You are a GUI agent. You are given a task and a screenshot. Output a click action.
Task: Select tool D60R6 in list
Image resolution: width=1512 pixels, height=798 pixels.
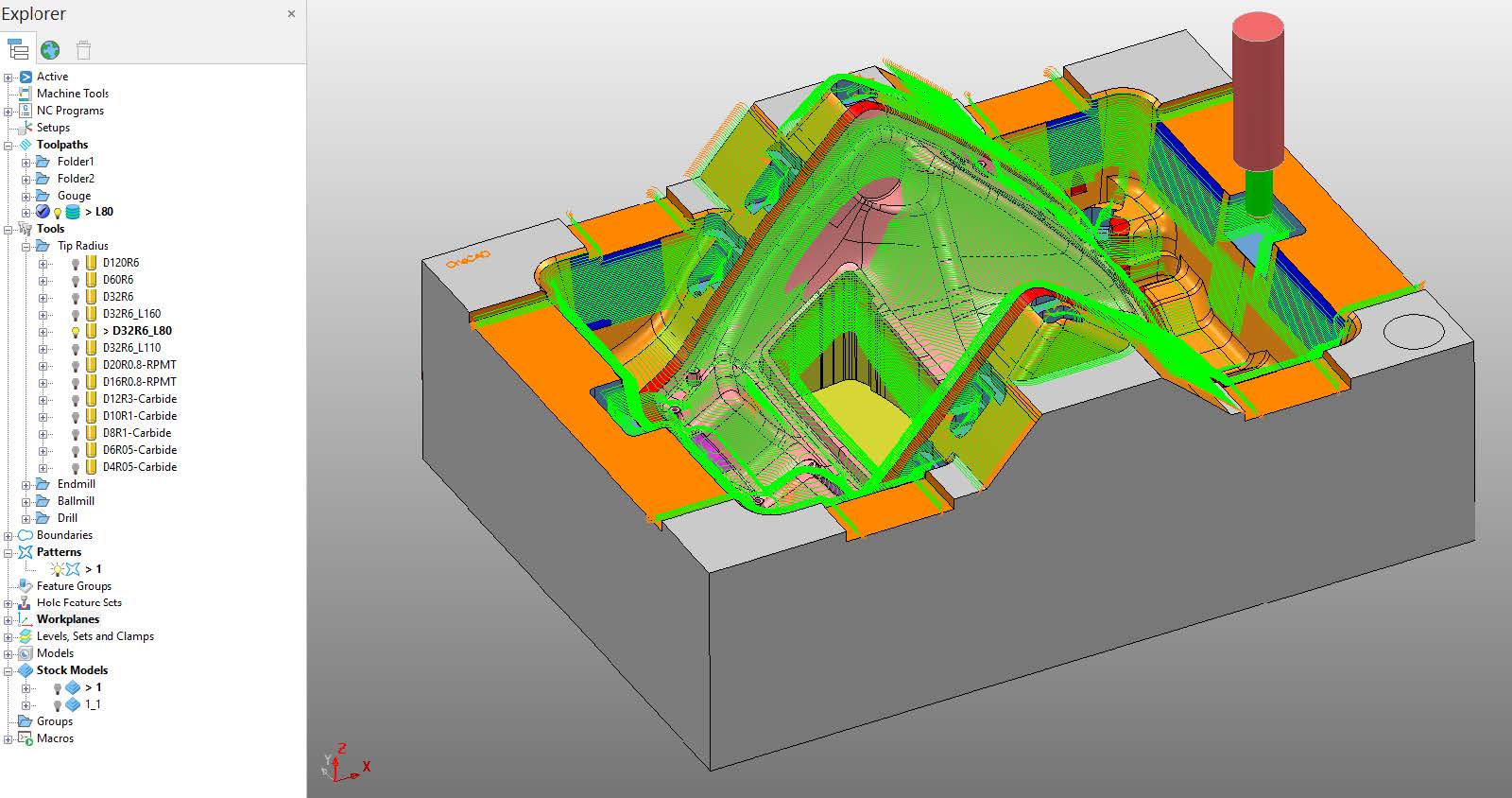pyautogui.click(x=118, y=280)
